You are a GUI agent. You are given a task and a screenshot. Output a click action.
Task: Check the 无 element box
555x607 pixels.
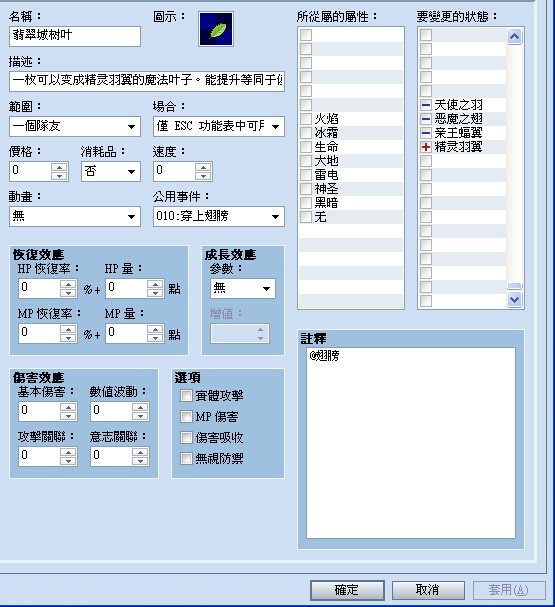[306, 217]
